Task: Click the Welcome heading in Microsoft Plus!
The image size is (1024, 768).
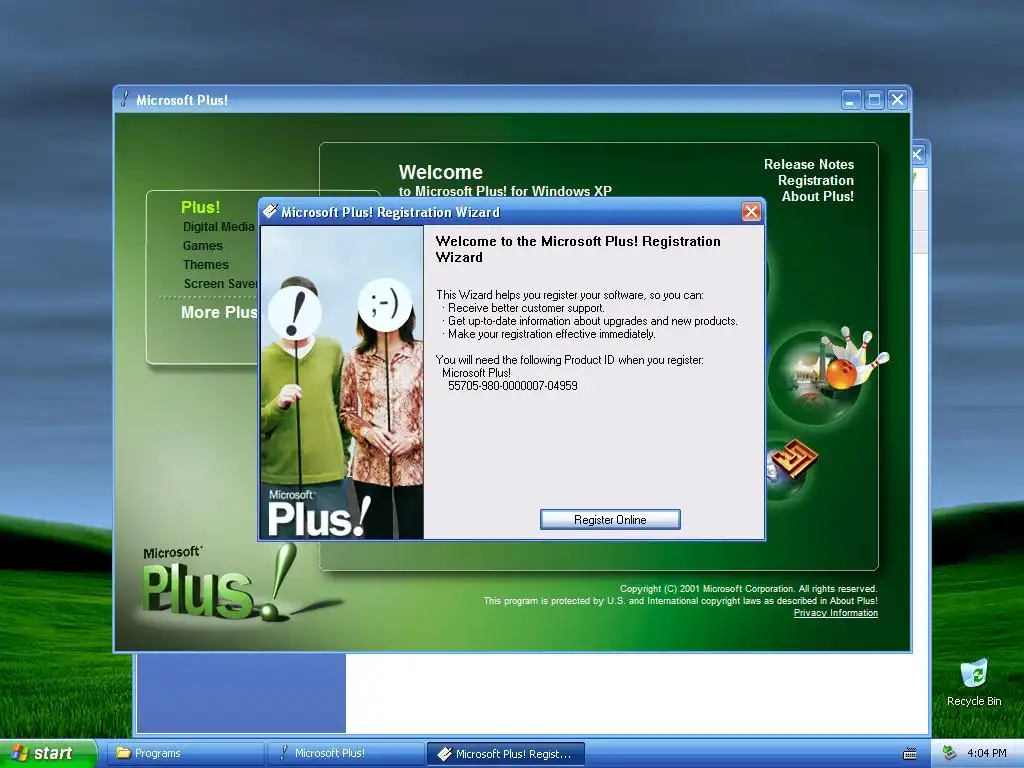Action: [441, 172]
